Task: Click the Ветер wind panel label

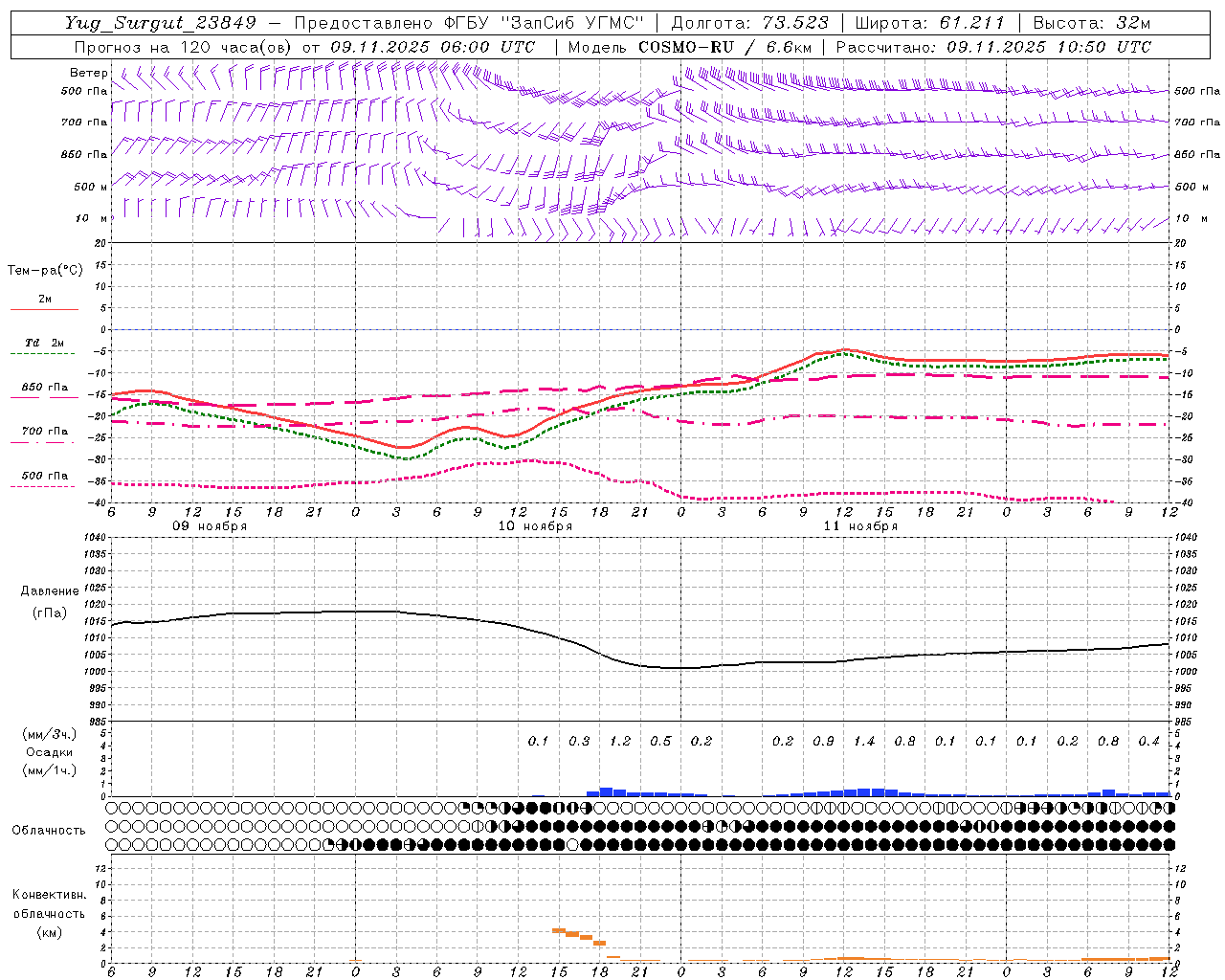Action: [88, 73]
